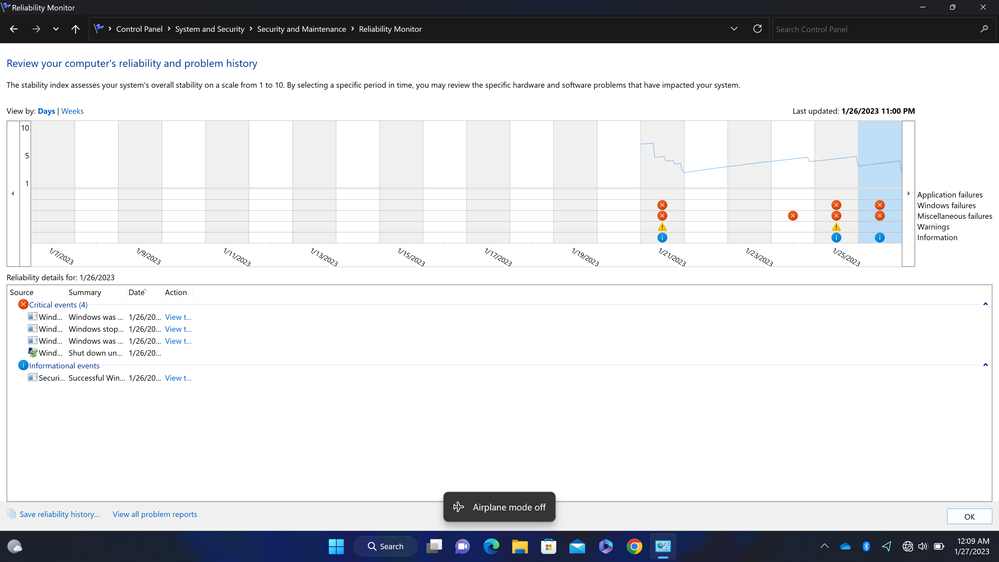Open the weather widget on the taskbar
Image resolution: width=999 pixels, height=562 pixels.
[15, 546]
